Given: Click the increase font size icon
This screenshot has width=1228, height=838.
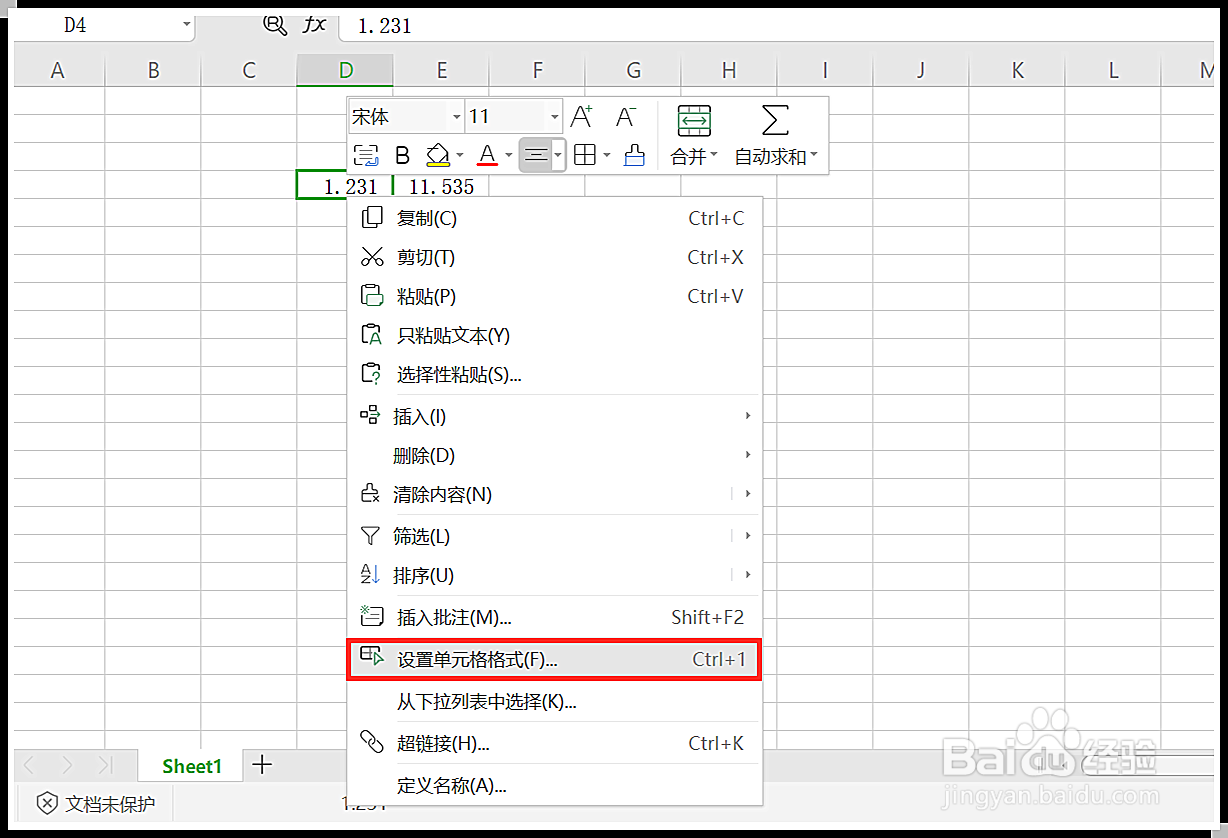Looking at the screenshot, I should coord(581,117).
